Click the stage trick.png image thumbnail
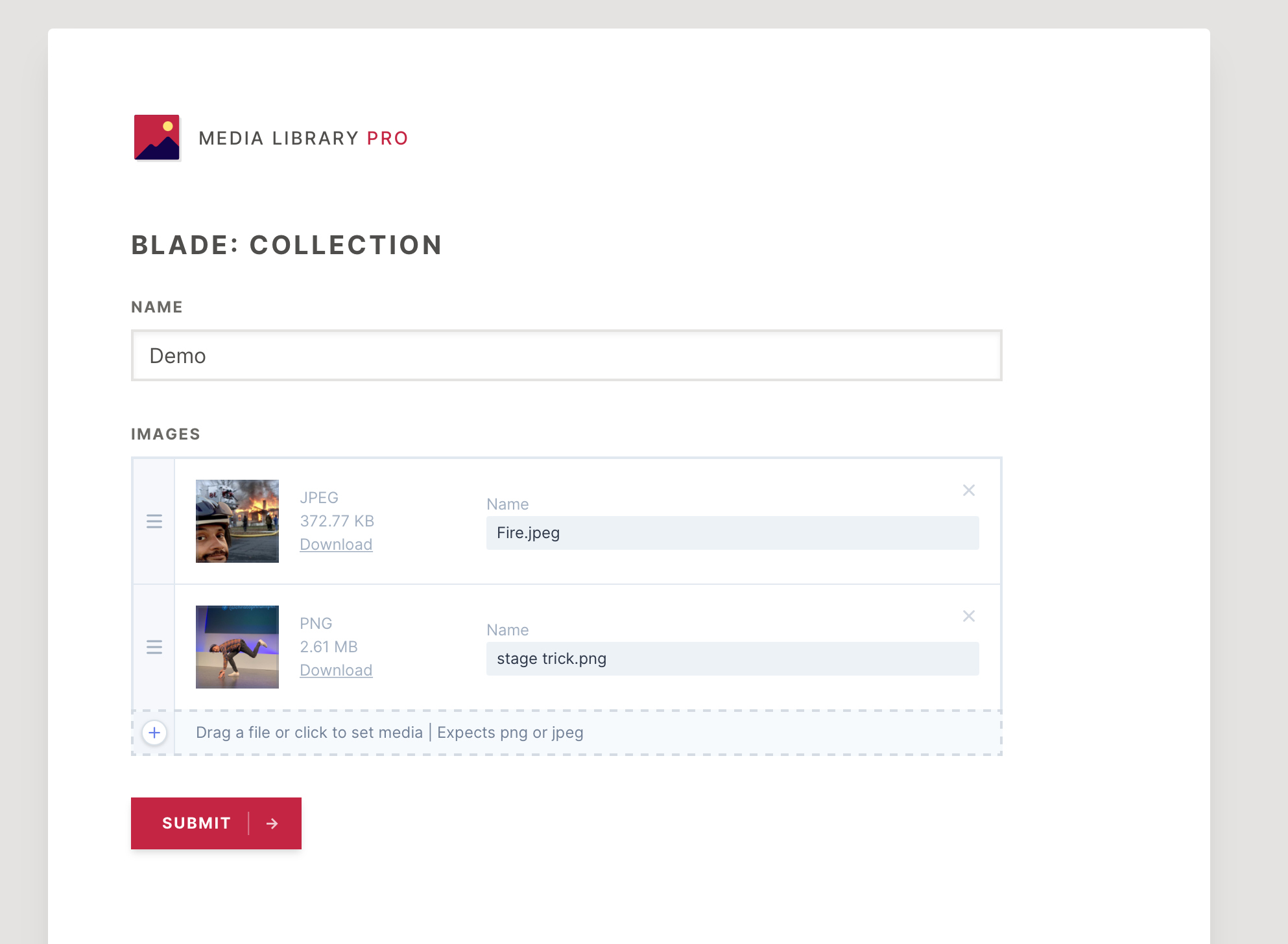1288x944 pixels. (x=237, y=646)
